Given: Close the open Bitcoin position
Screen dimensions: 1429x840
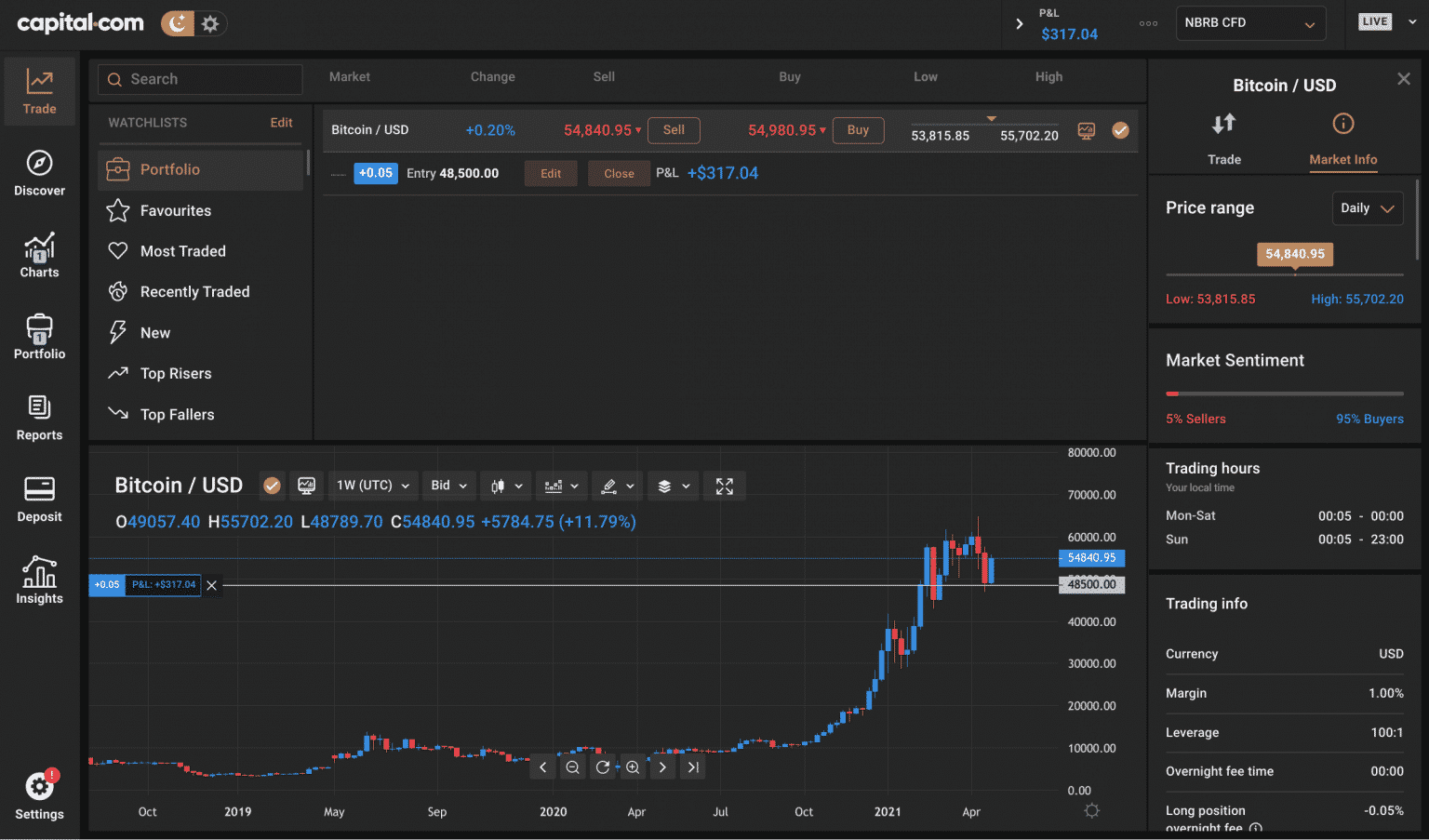Looking at the screenshot, I should (619, 174).
